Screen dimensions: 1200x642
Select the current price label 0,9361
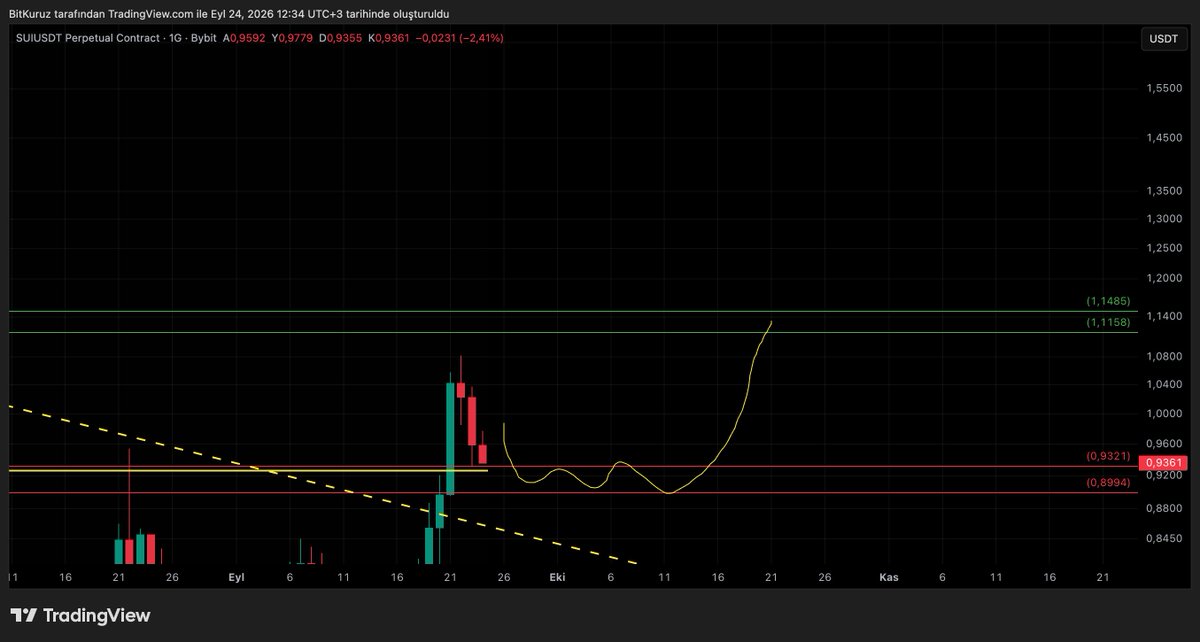[1165, 463]
